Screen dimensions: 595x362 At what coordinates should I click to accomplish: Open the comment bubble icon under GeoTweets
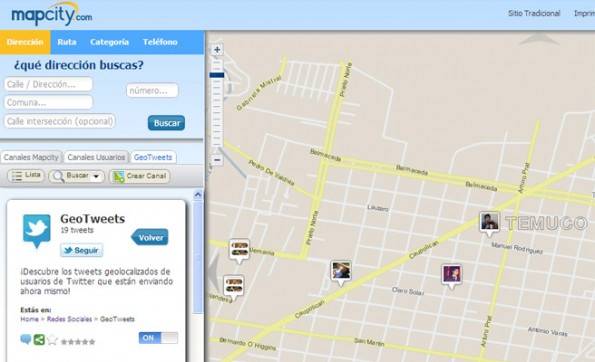26,339
